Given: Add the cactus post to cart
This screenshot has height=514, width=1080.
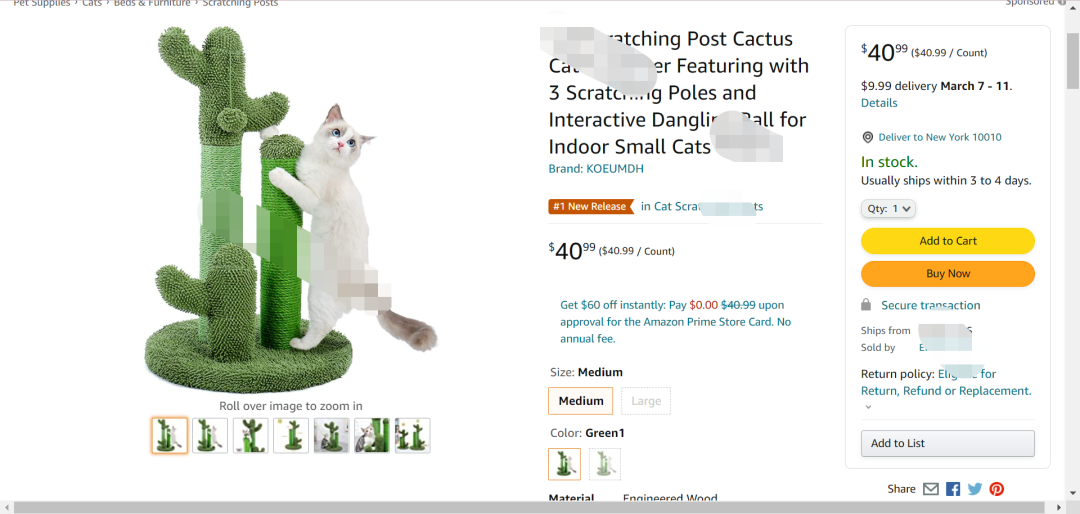Looking at the screenshot, I should (x=948, y=240).
